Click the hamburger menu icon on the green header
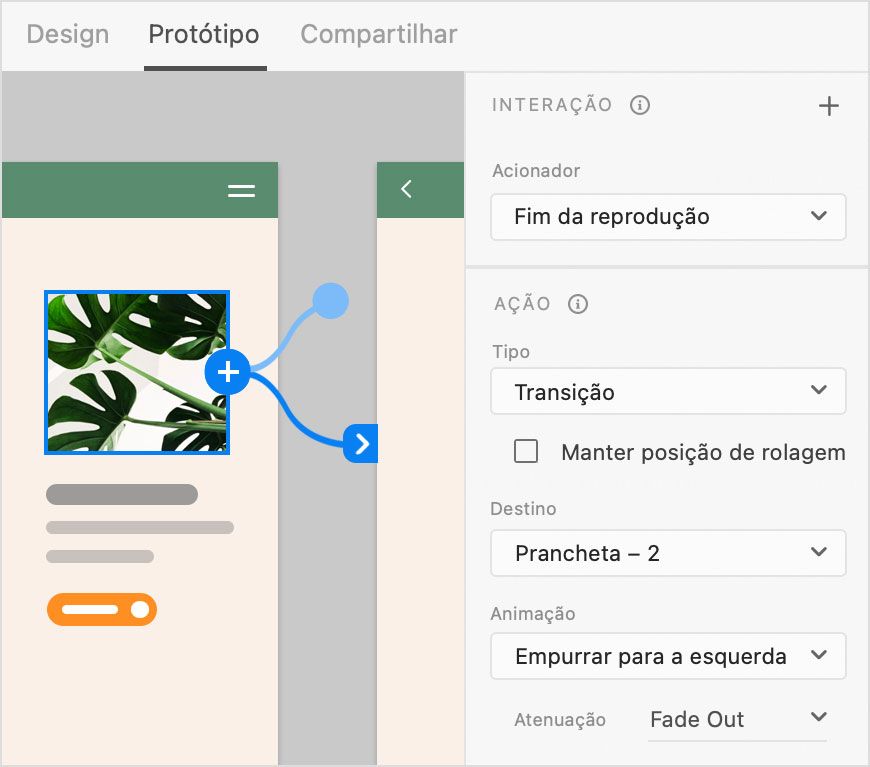Screen dimensions: 870x767 (x=241, y=190)
